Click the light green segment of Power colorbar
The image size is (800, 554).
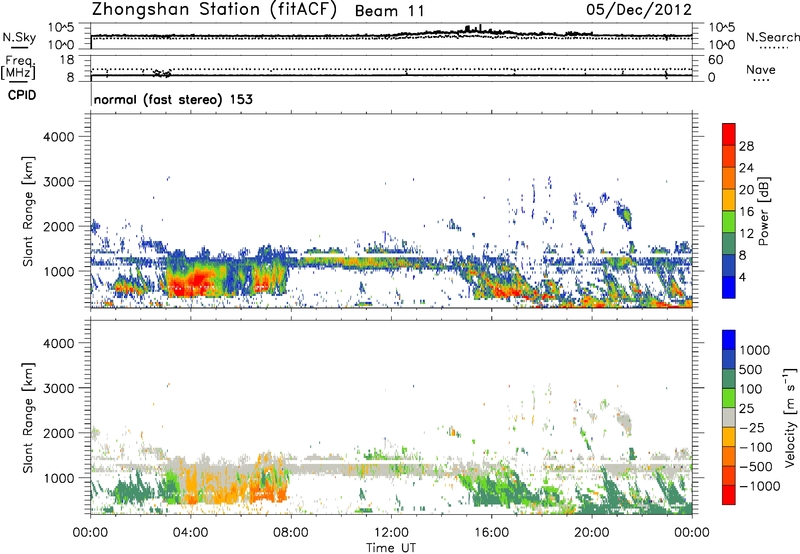[x=729, y=222]
